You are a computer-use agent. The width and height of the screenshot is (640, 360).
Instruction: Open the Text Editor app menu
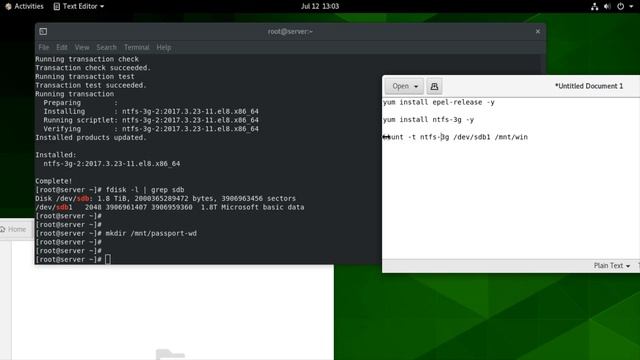tap(79, 6)
